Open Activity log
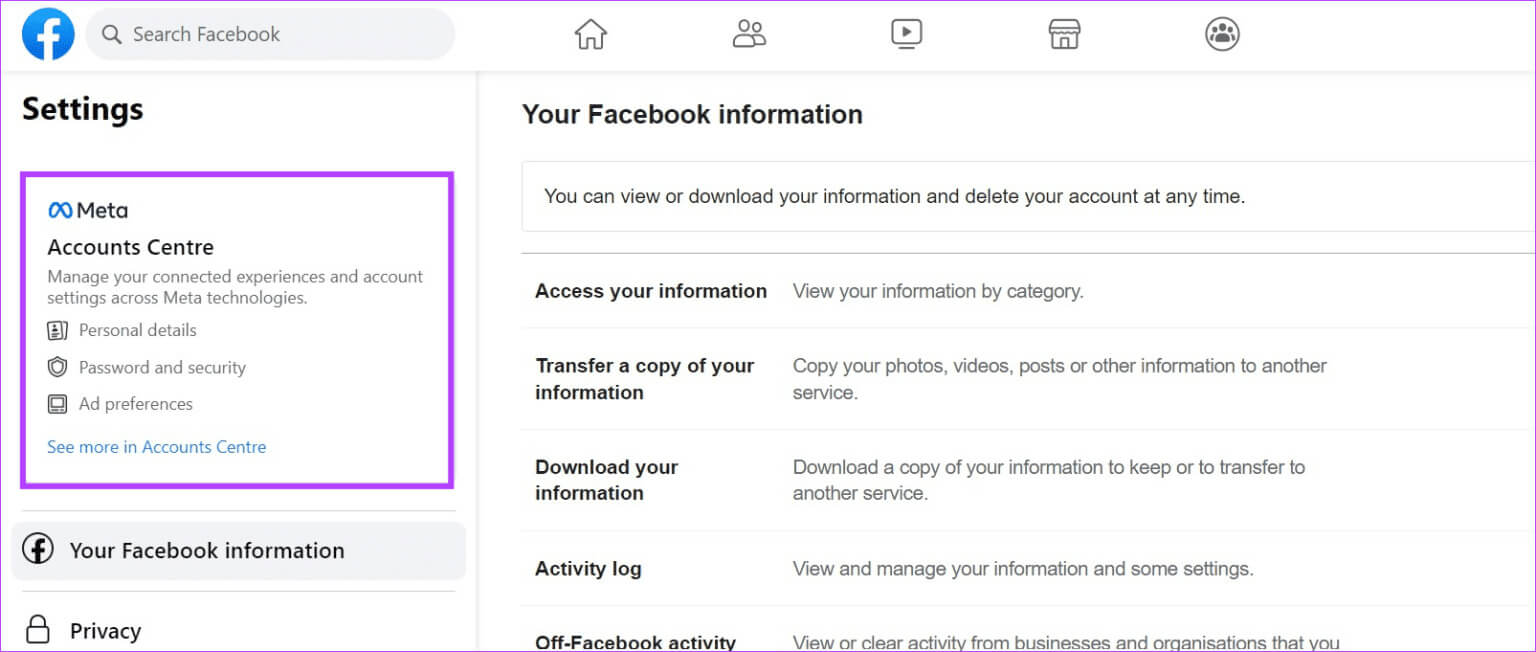The height and width of the screenshot is (652, 1536). (x=588, y=569)
